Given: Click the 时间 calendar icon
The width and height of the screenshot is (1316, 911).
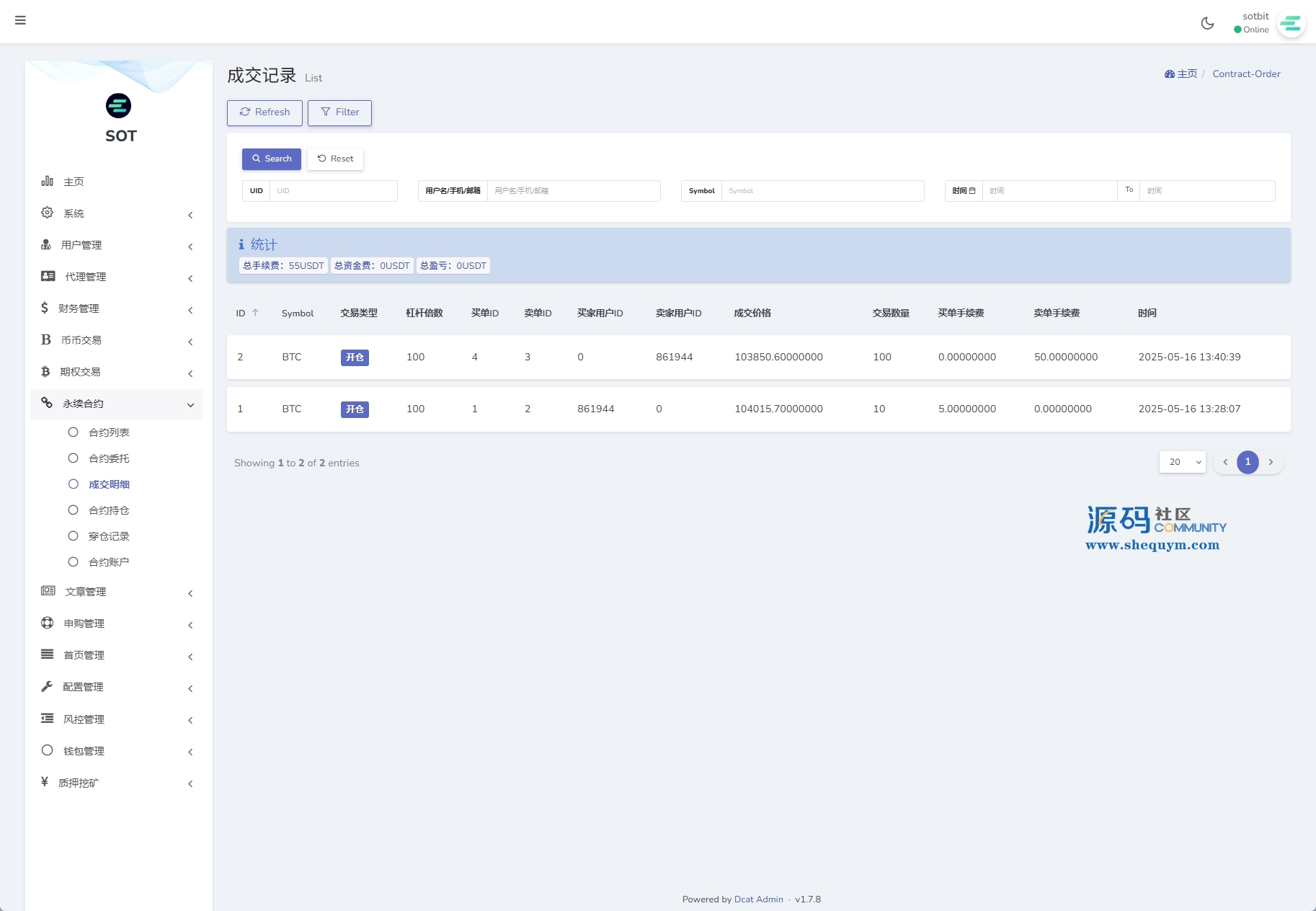Looking at the screenshot, I should point(972,191).
